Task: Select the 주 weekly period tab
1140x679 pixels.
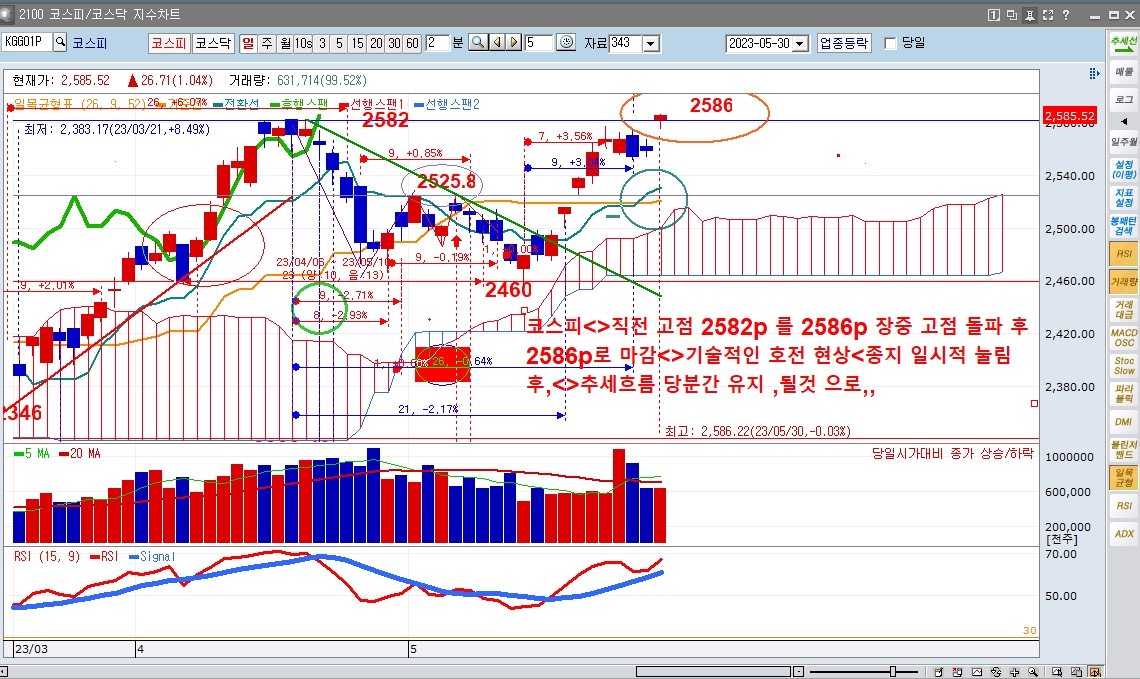Action: [267, 43]
